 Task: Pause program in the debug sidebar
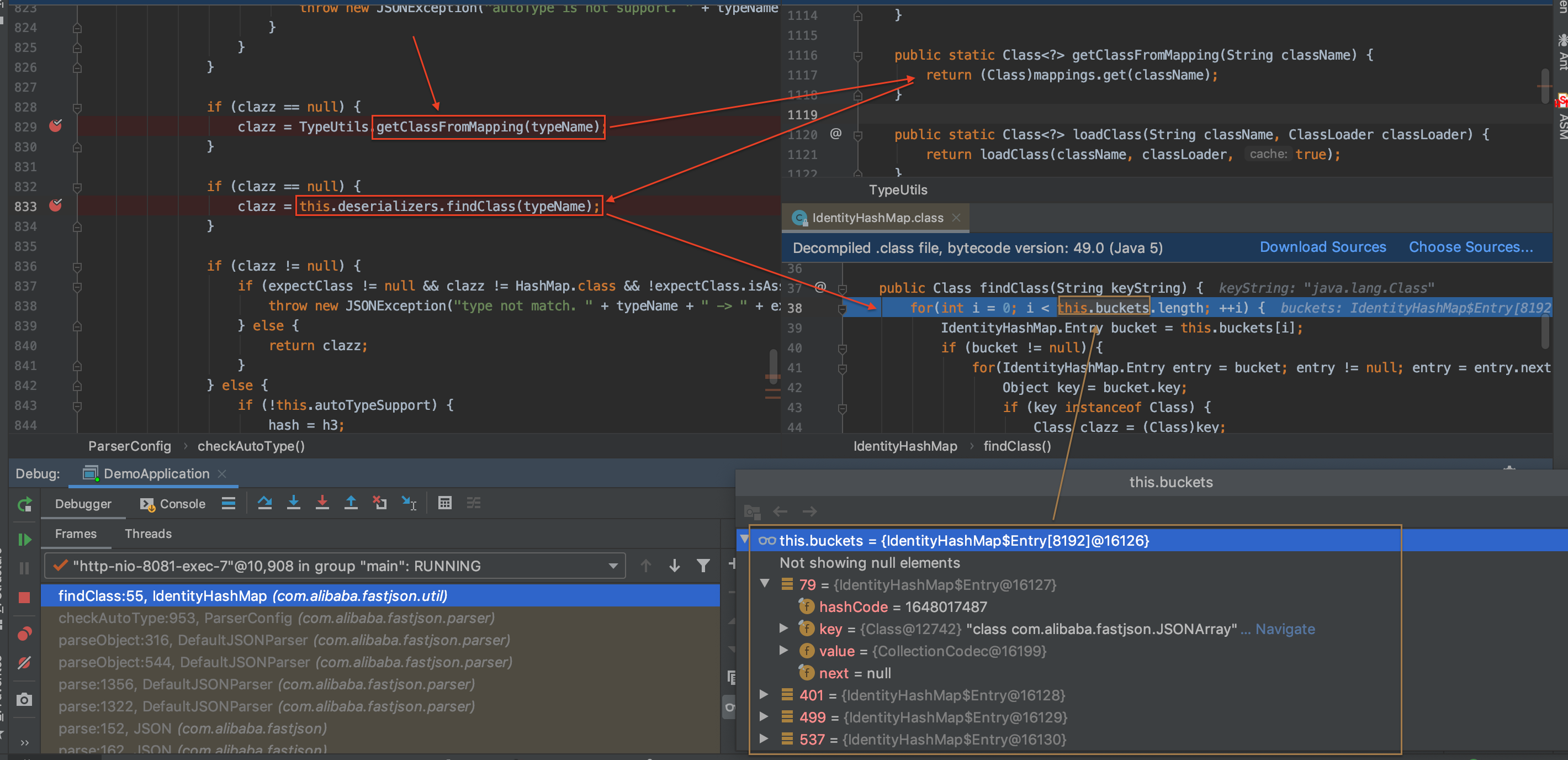click(24, 568)
